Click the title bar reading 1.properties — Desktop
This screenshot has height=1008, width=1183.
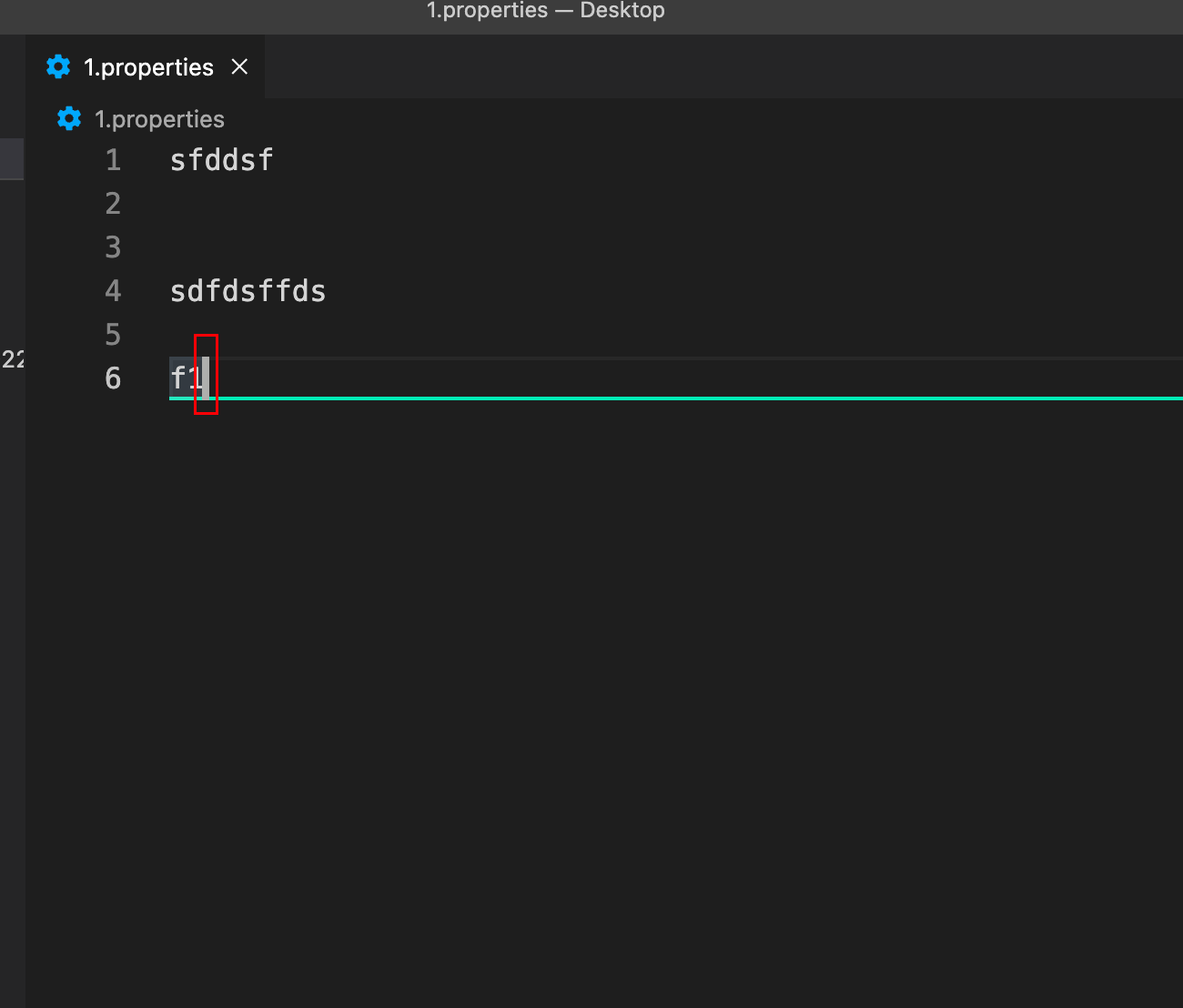545,11
